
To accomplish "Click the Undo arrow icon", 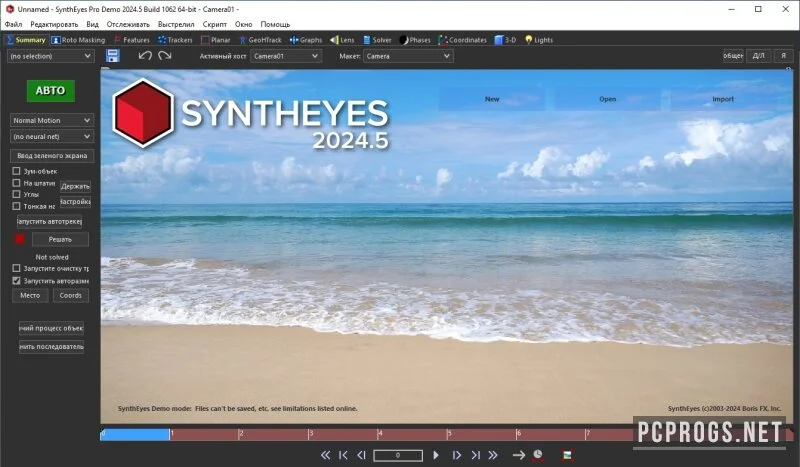I will coord(145,56).
